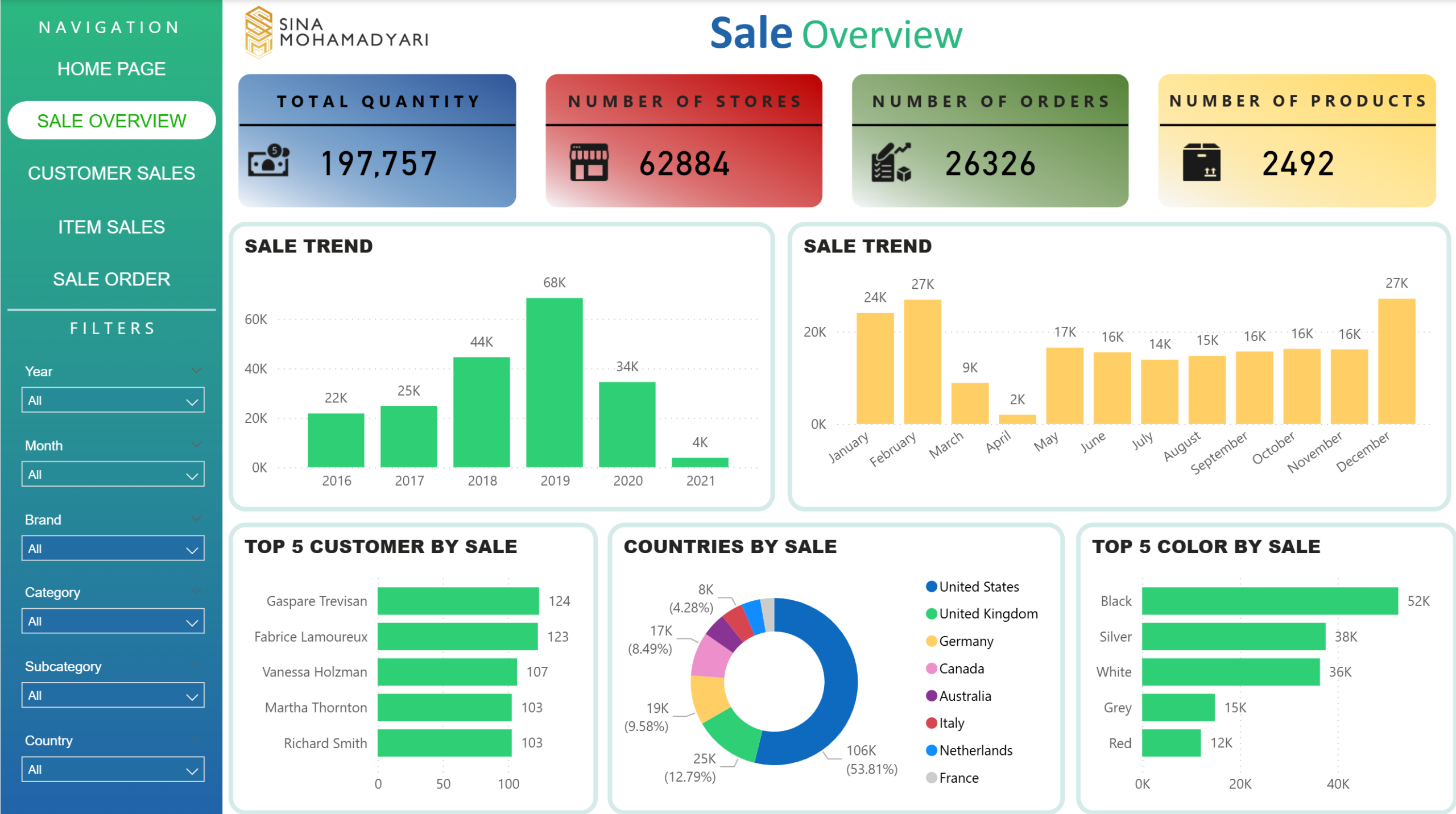Go to the Home Page navigation item
Screen dimensions: 1456x814
pyautogui.click(x=111, y=69)
